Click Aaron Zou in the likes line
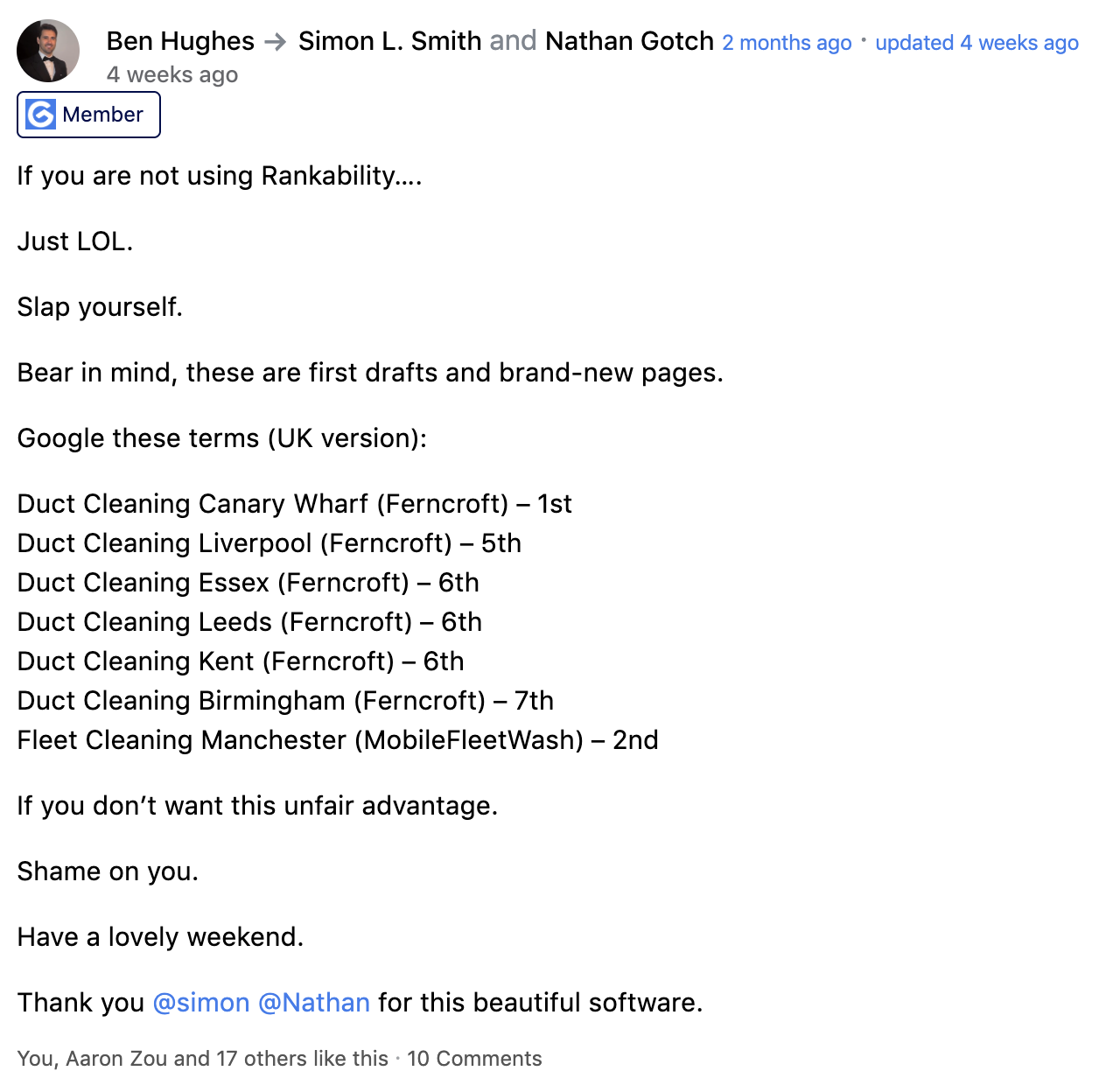The height and width of the screenshot is (1092, 1120). point(116,1059)
